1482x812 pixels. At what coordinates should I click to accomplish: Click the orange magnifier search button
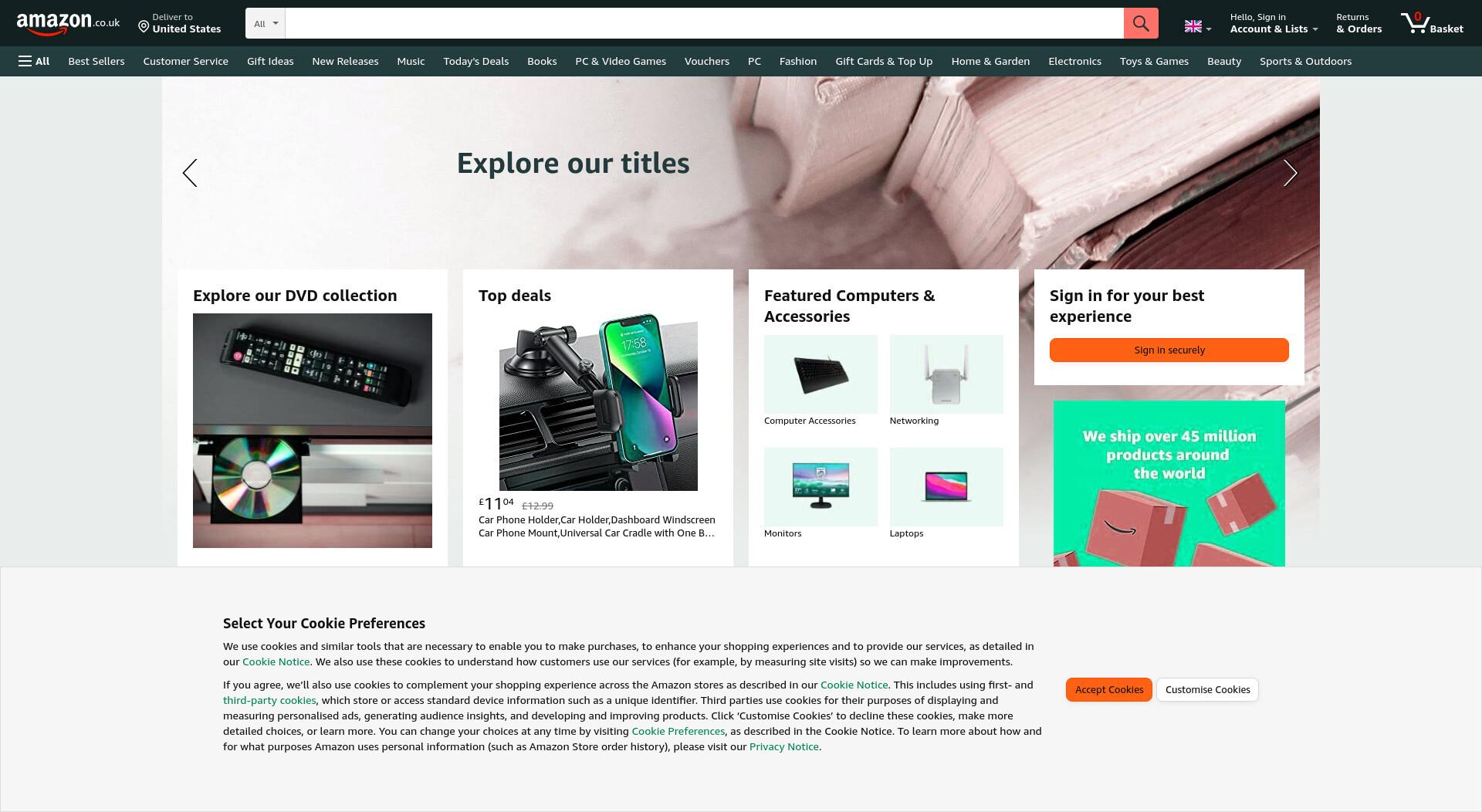(1141, 23)
